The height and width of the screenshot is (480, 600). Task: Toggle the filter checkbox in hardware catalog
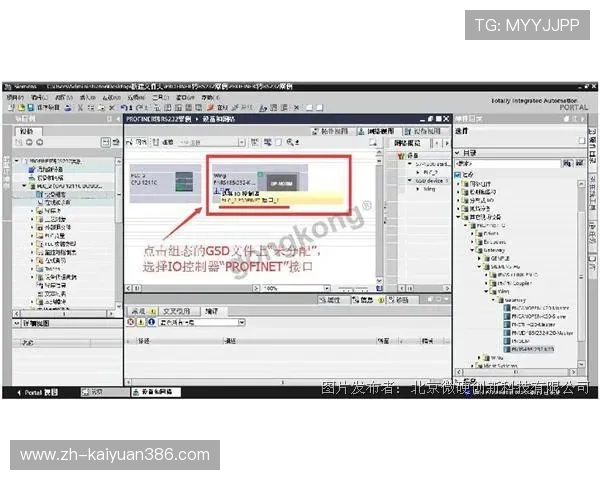pos(459,173)
